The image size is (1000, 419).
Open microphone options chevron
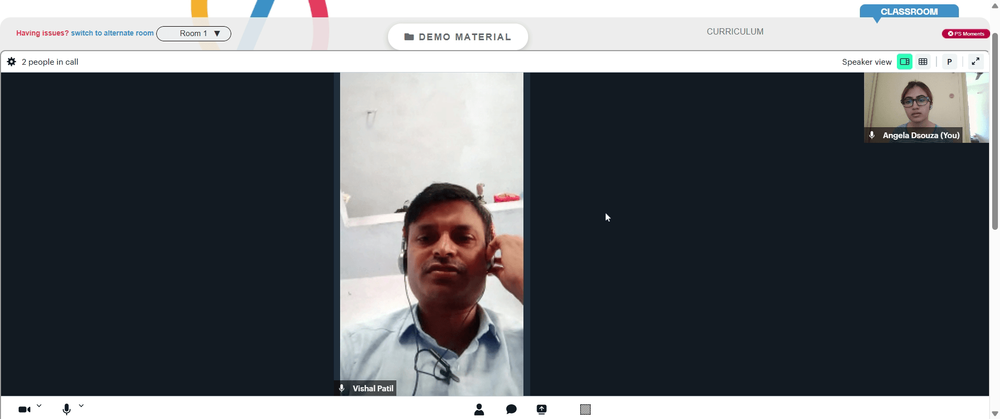81,406
